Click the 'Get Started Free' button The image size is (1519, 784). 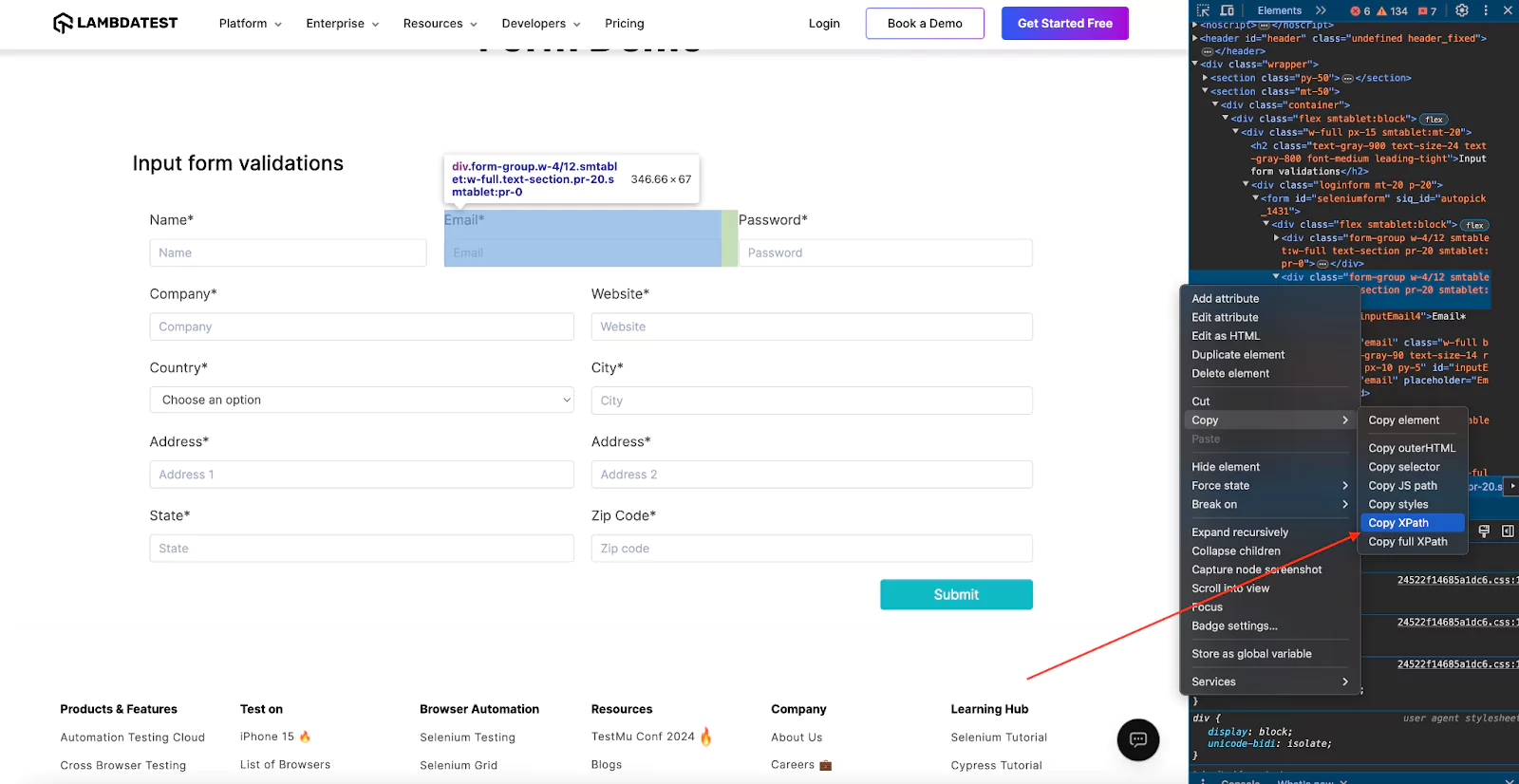(1064, 24)
